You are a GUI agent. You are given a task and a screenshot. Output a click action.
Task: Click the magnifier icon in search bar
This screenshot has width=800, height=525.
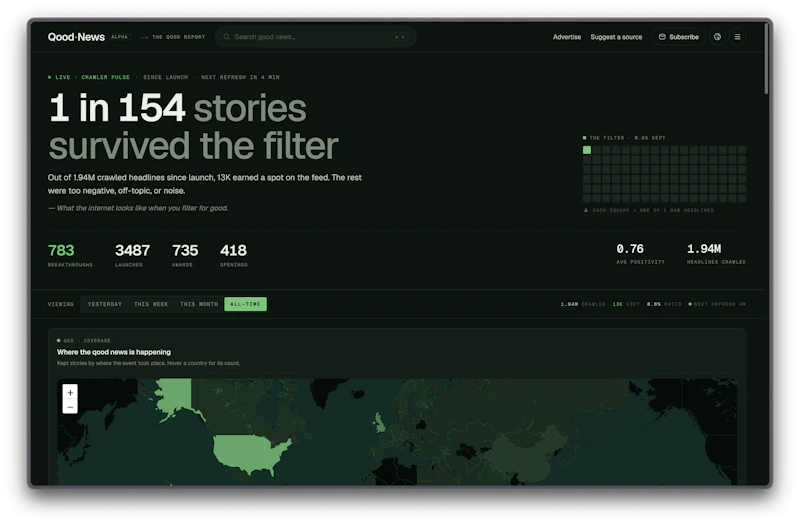tap(227, 37)
